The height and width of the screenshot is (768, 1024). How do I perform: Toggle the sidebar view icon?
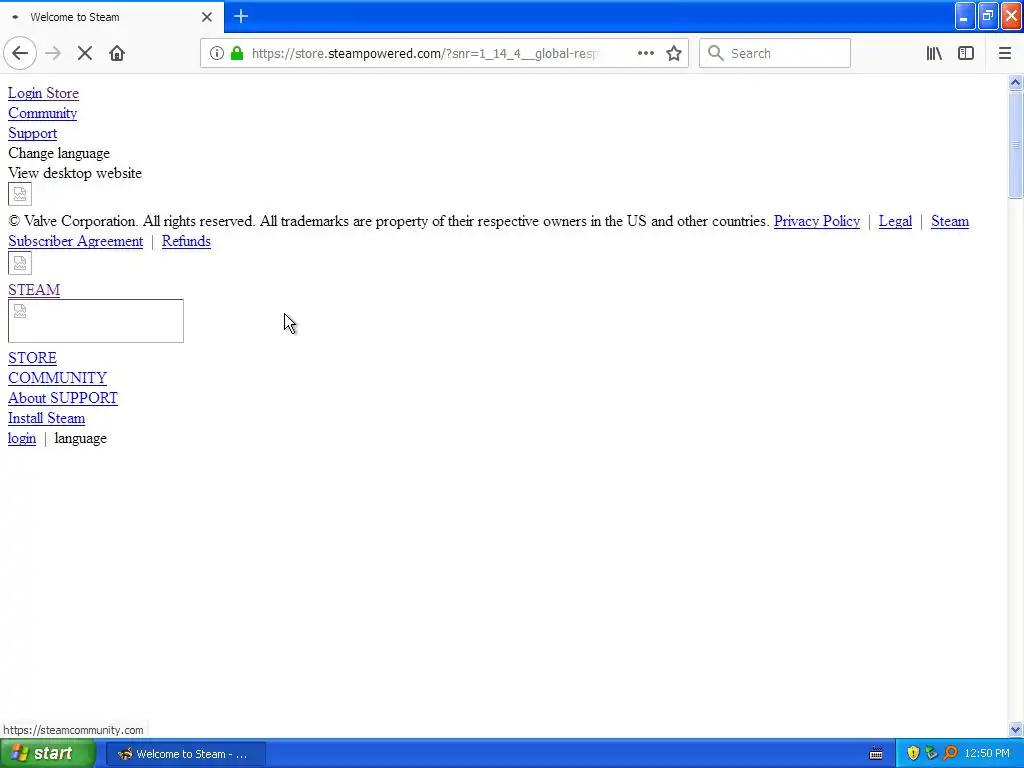click(966, 54)
